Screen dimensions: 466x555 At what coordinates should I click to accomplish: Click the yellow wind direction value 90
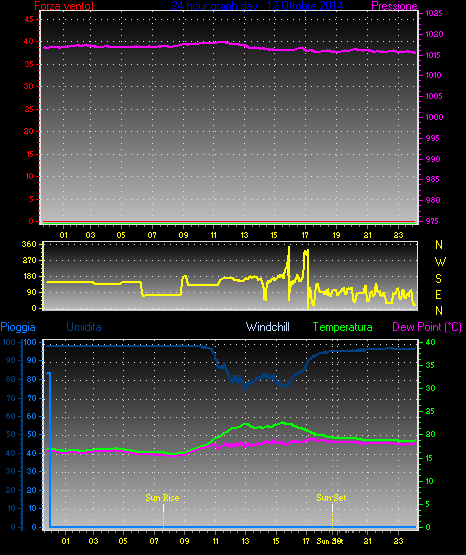click(32, 292)
